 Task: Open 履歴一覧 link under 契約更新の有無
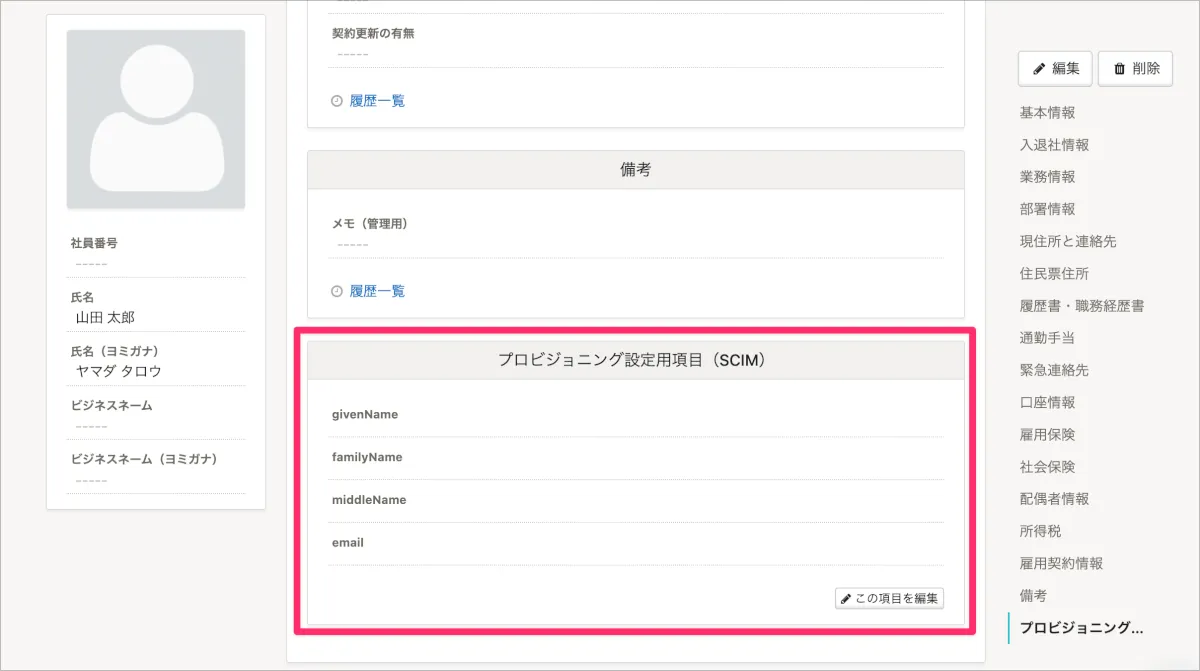pos(377,101)
